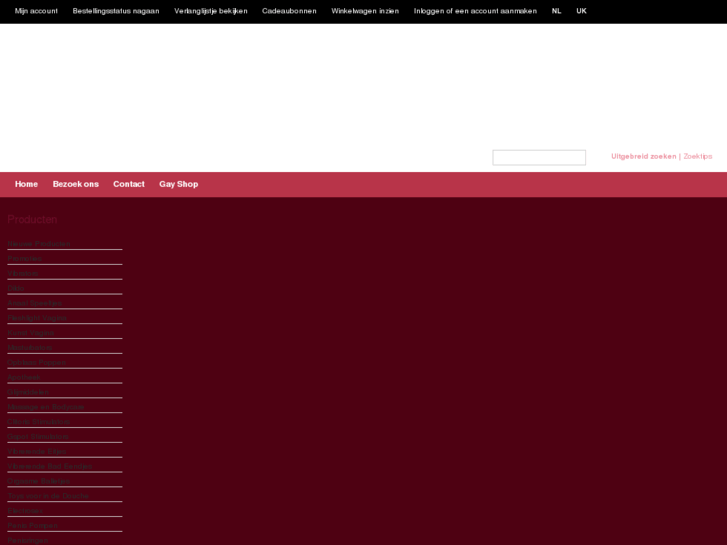Image resolution: width=727 pixels, height=545 pixels.
Task: Open Contact menu item
Action: click(x=129, y=184)
